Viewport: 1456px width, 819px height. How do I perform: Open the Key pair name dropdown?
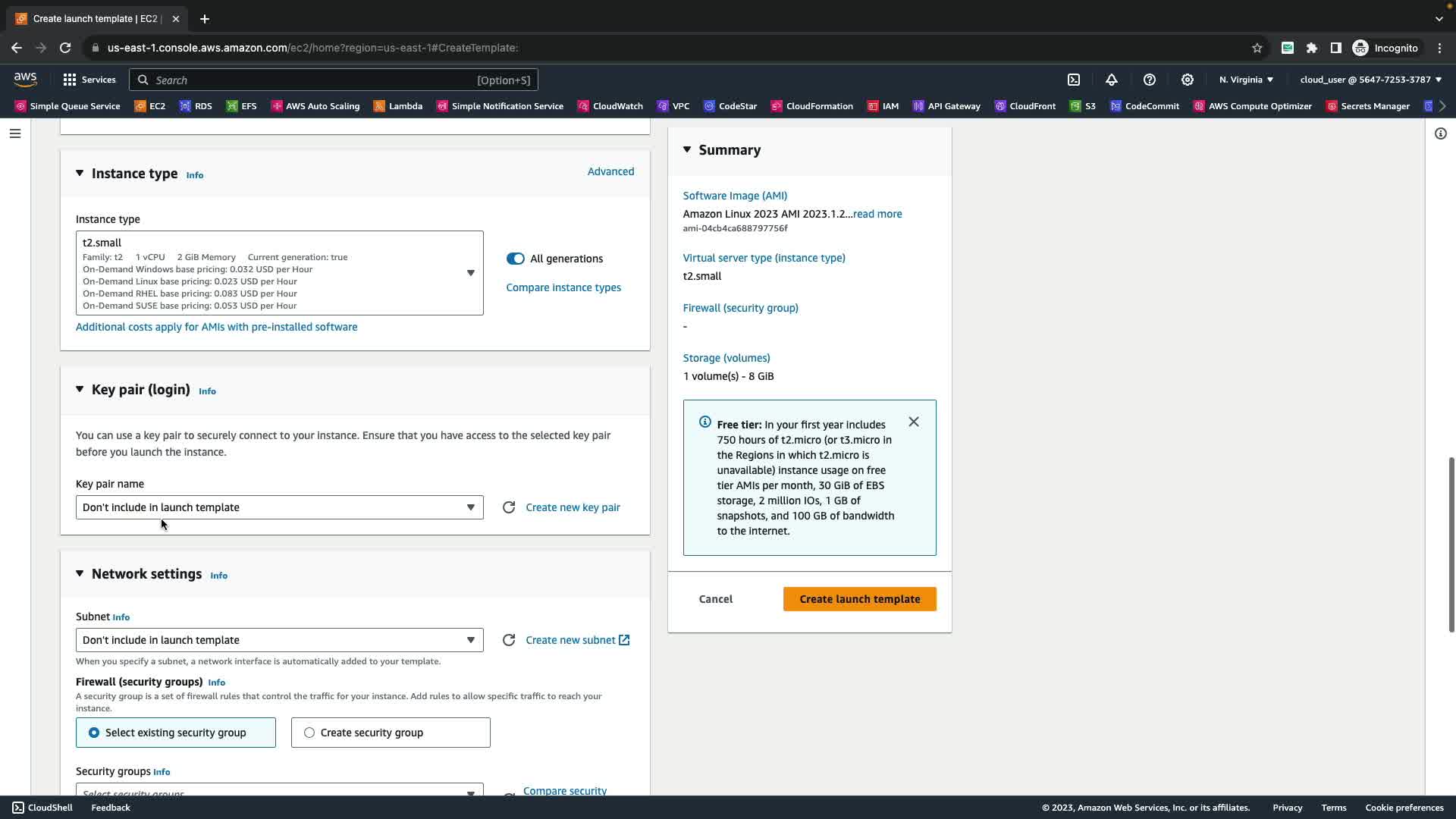(x=279, y=507)
